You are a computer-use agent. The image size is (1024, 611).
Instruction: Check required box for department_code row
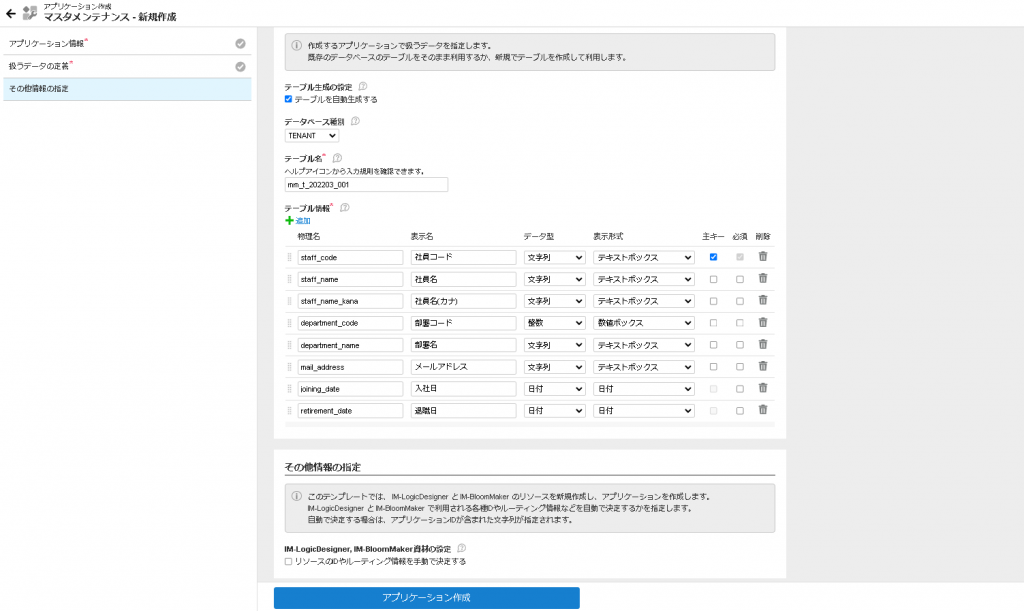click(x=740, y=323)
